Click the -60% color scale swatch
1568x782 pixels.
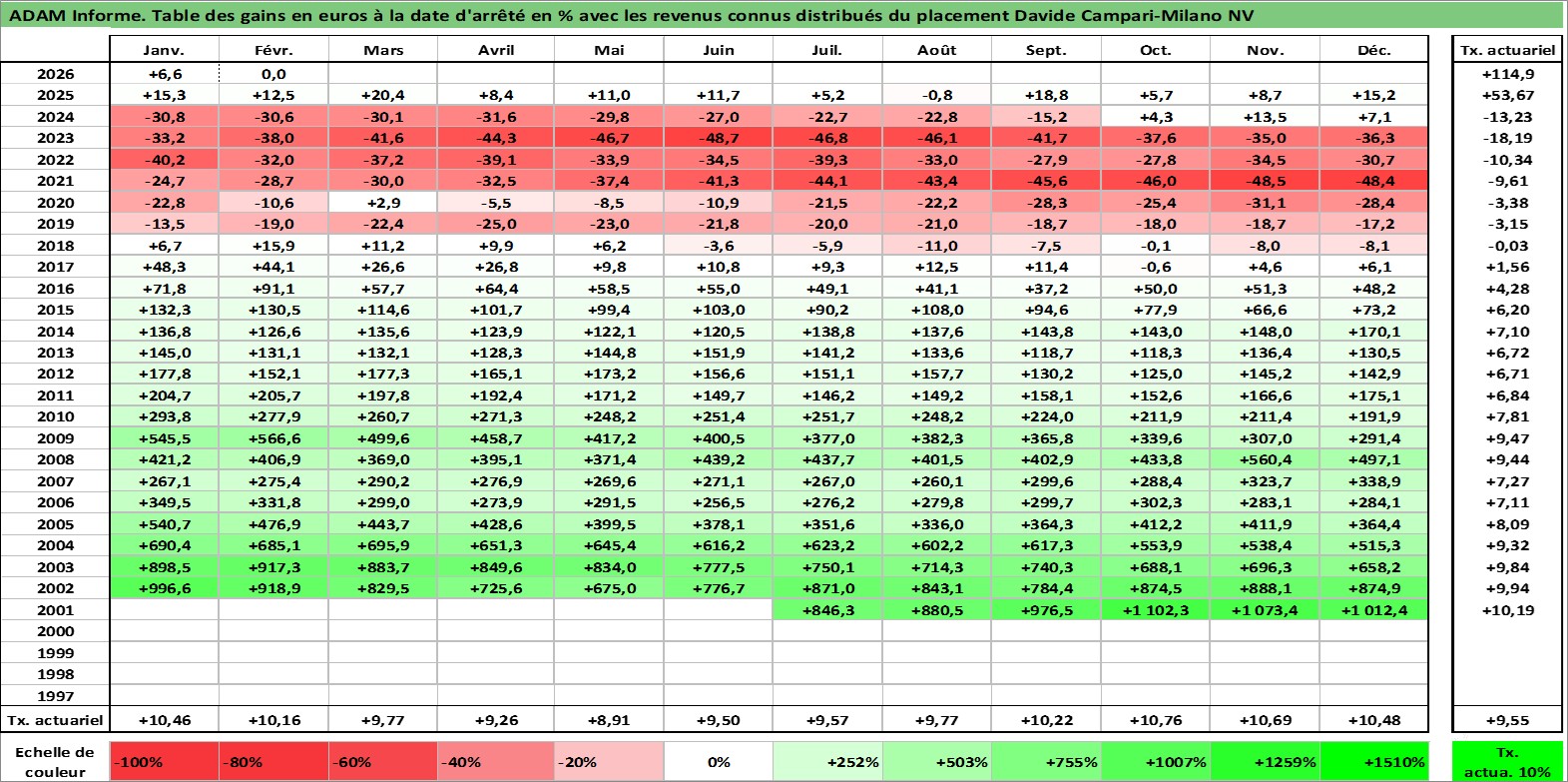pyautogui.click(x=383, y=761)
